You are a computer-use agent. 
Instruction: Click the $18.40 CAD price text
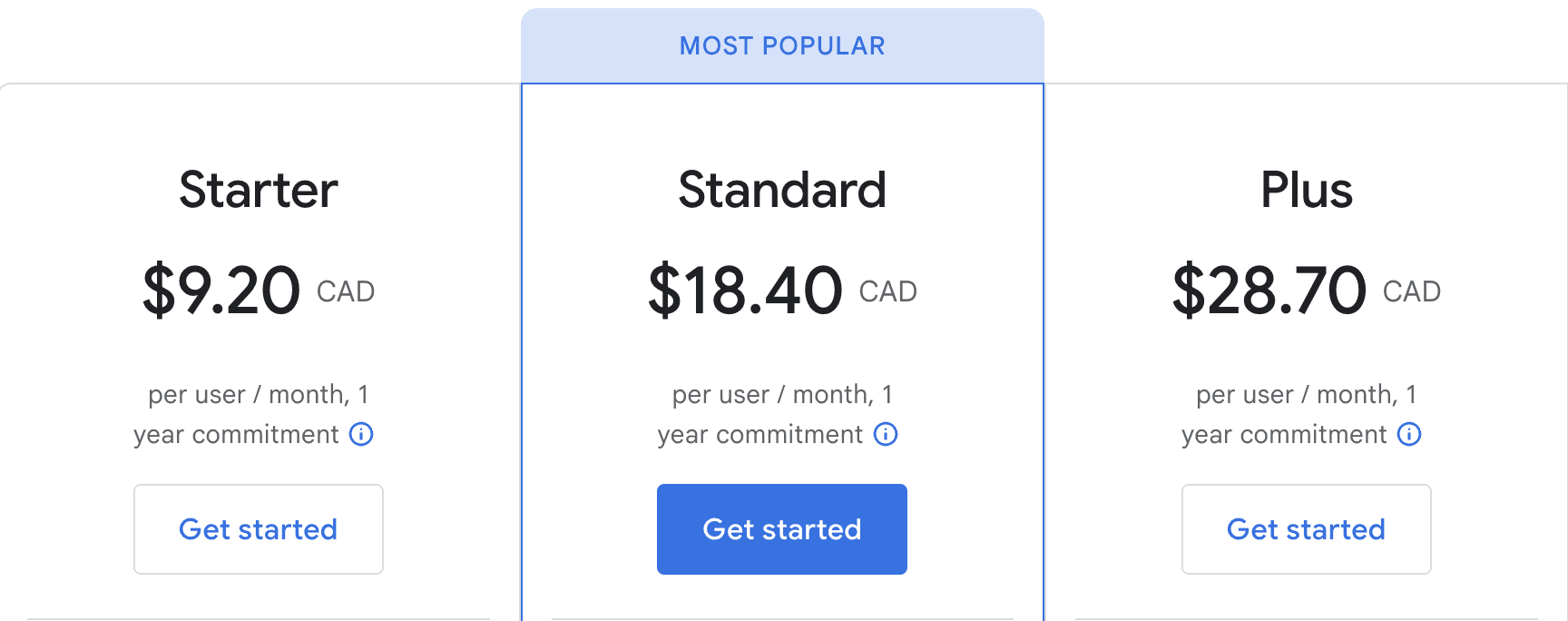pyautogui.click(x=781, y=291)
